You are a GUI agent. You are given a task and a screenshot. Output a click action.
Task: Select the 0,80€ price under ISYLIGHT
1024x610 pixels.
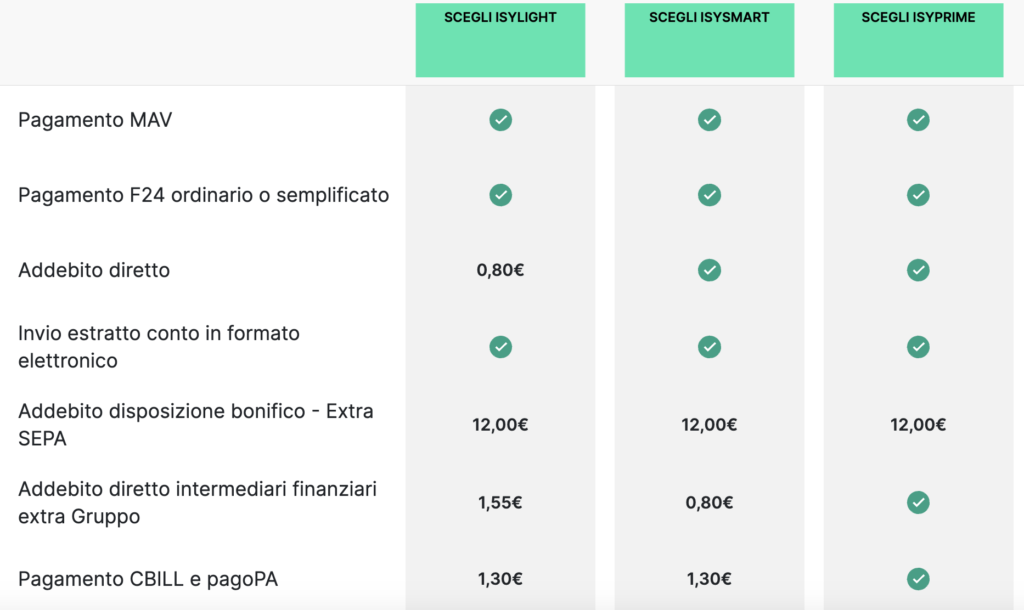point(500,270)
